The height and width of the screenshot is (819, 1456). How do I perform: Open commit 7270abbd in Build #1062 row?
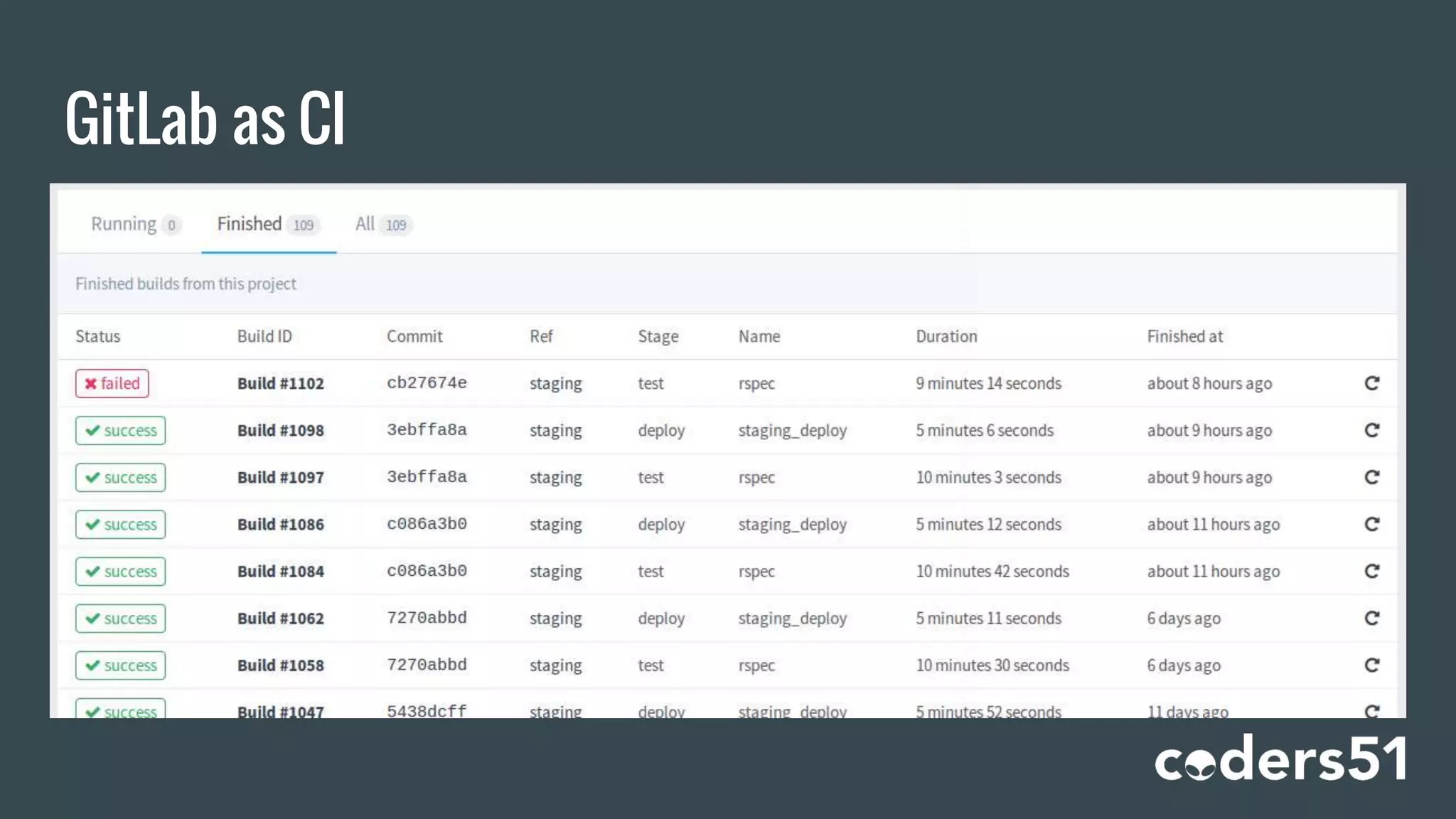click(427, 617)
